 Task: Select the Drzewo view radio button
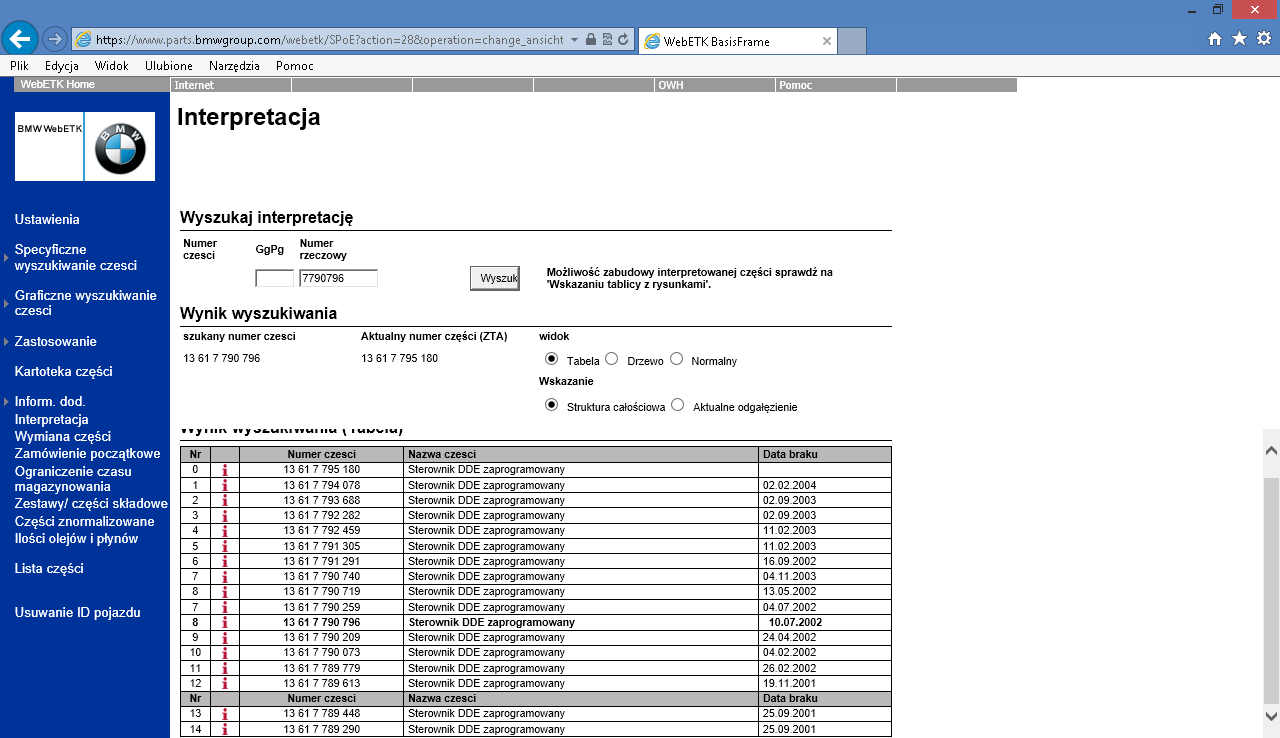pyautogui.click(x=612, y=358)
